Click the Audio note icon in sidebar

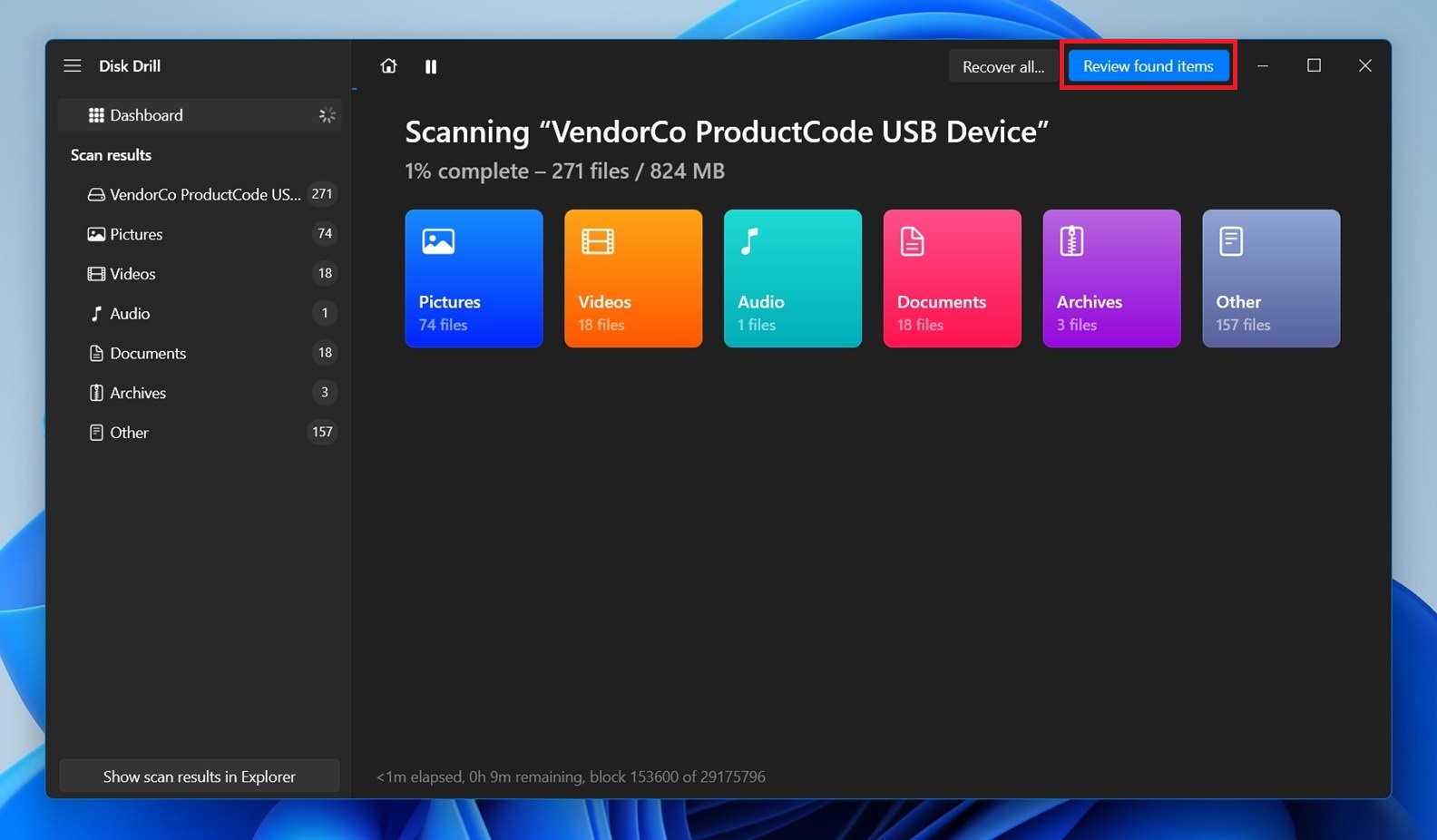point(96,314)
